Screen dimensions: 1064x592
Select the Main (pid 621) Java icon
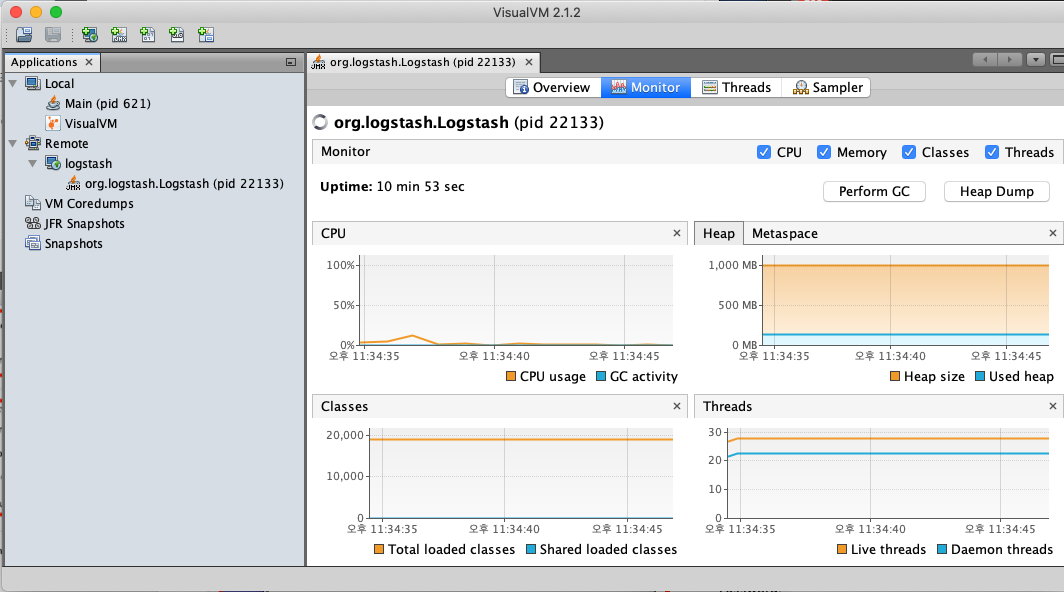(x=53, y=103)
